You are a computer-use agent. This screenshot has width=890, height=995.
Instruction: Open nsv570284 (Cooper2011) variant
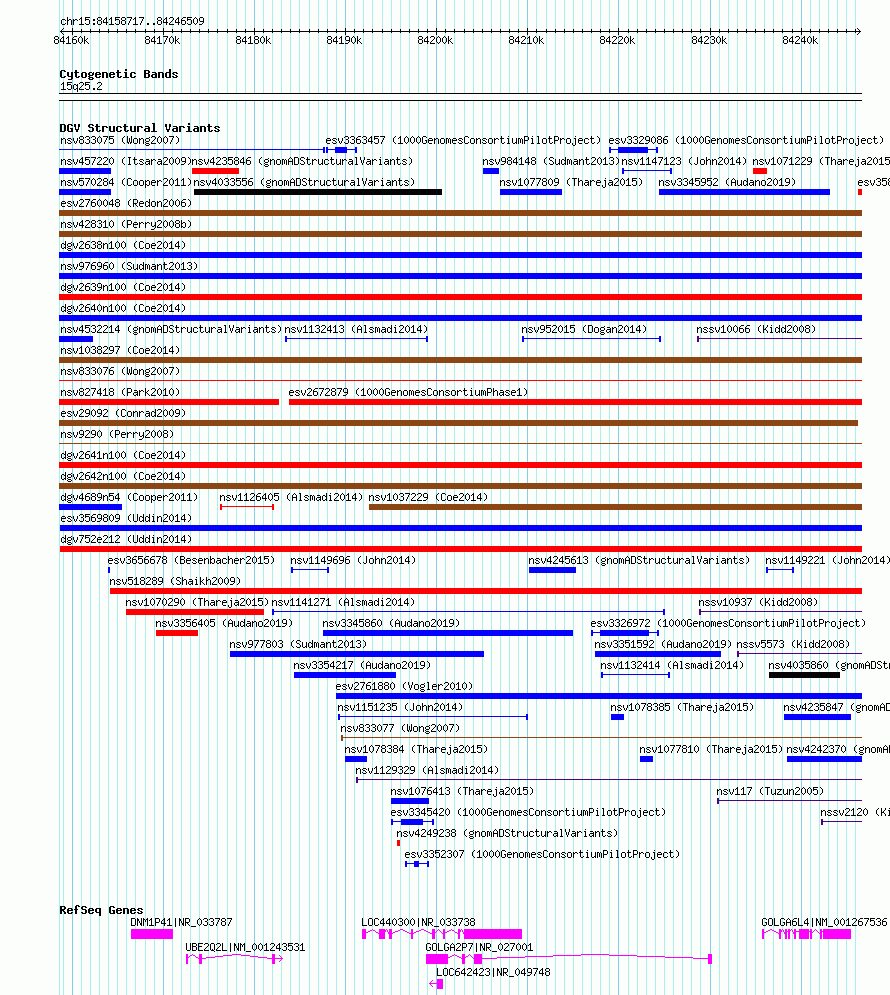pyautogui.click(x=126, y=182)
